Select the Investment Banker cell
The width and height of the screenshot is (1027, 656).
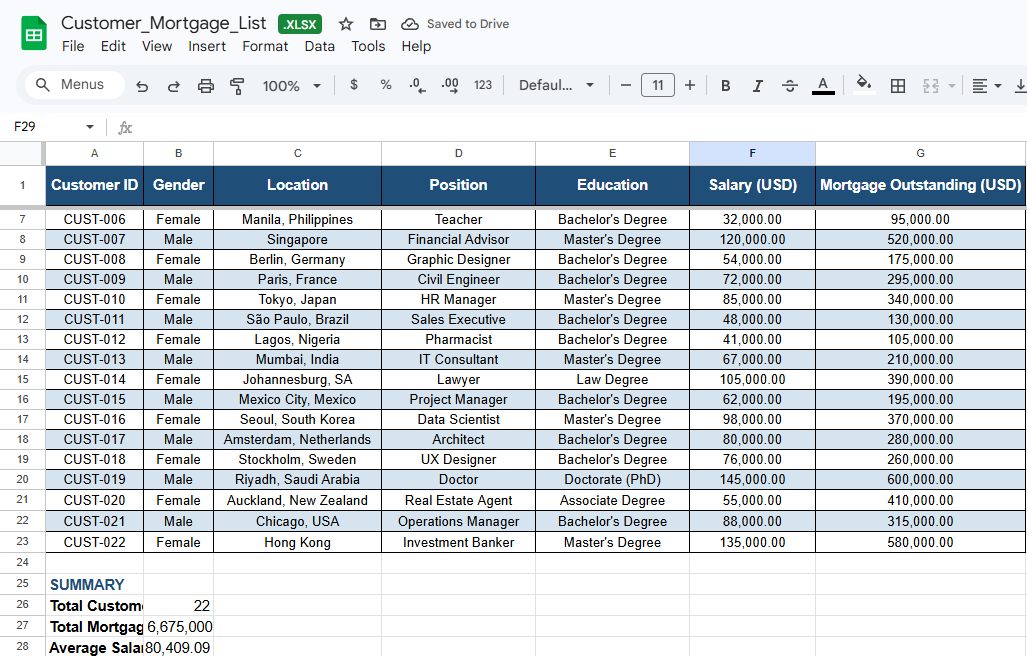tap(458, 543)
